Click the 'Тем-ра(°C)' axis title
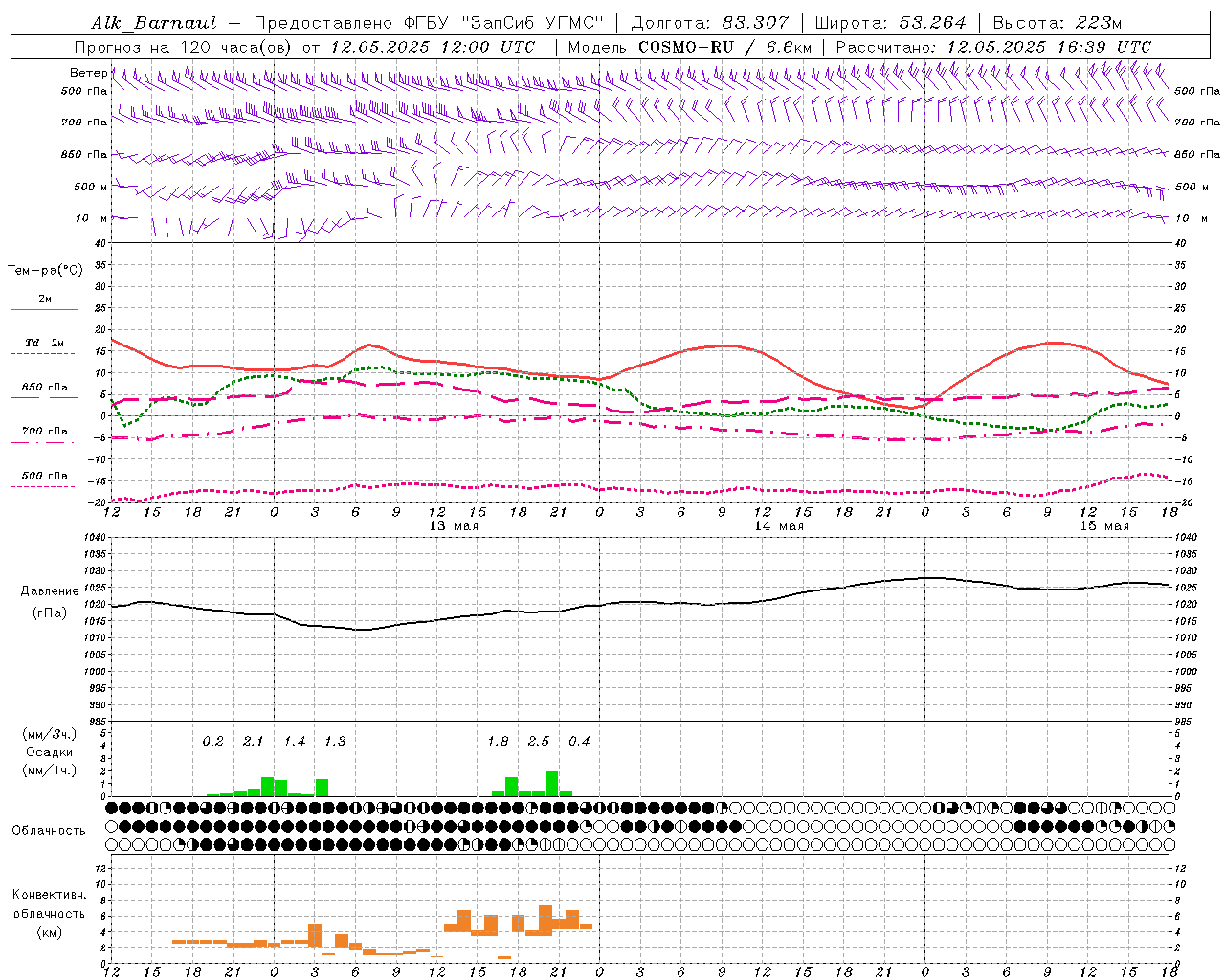Image resolution: width=1225 pixels, height=980 pixels. 45,271
